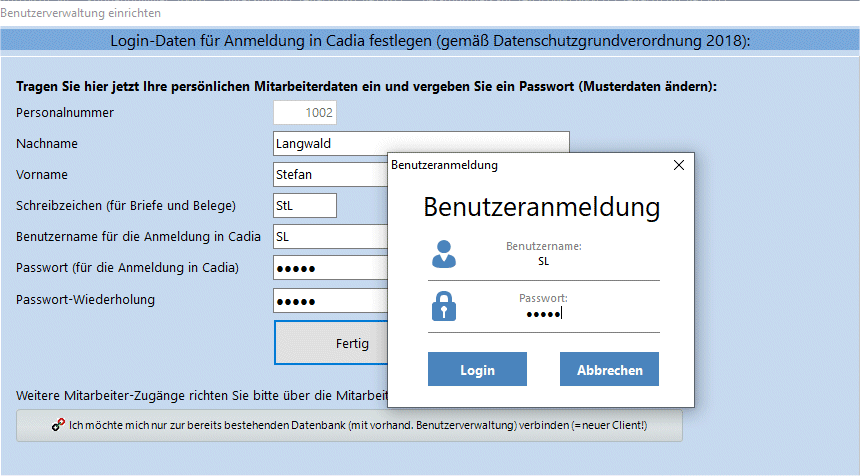Select the Passwort (für die Anmeldung) field
This screenshot has height=476, width=860.
pos(331,268)
